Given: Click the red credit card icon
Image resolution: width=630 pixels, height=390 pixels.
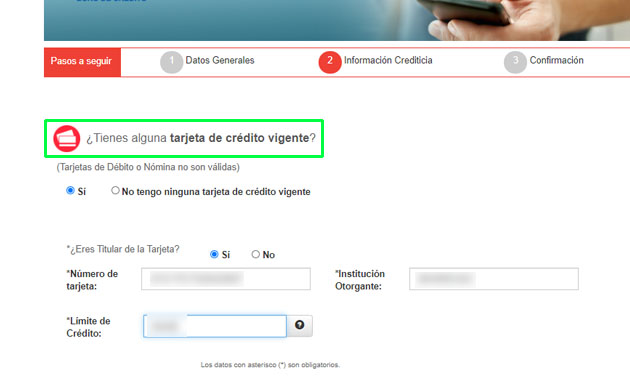Looking at the screenshot, I should click(67, 138).
